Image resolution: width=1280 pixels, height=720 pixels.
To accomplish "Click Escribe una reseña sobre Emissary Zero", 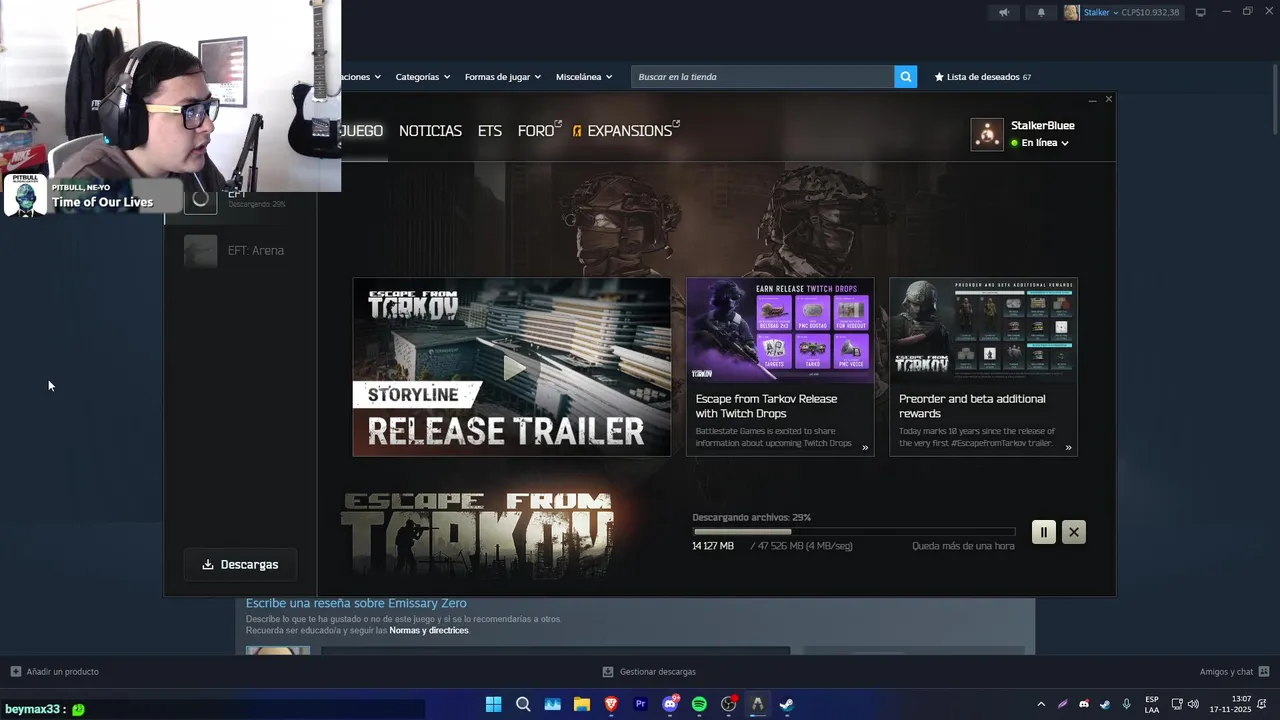I will [356, 603].
